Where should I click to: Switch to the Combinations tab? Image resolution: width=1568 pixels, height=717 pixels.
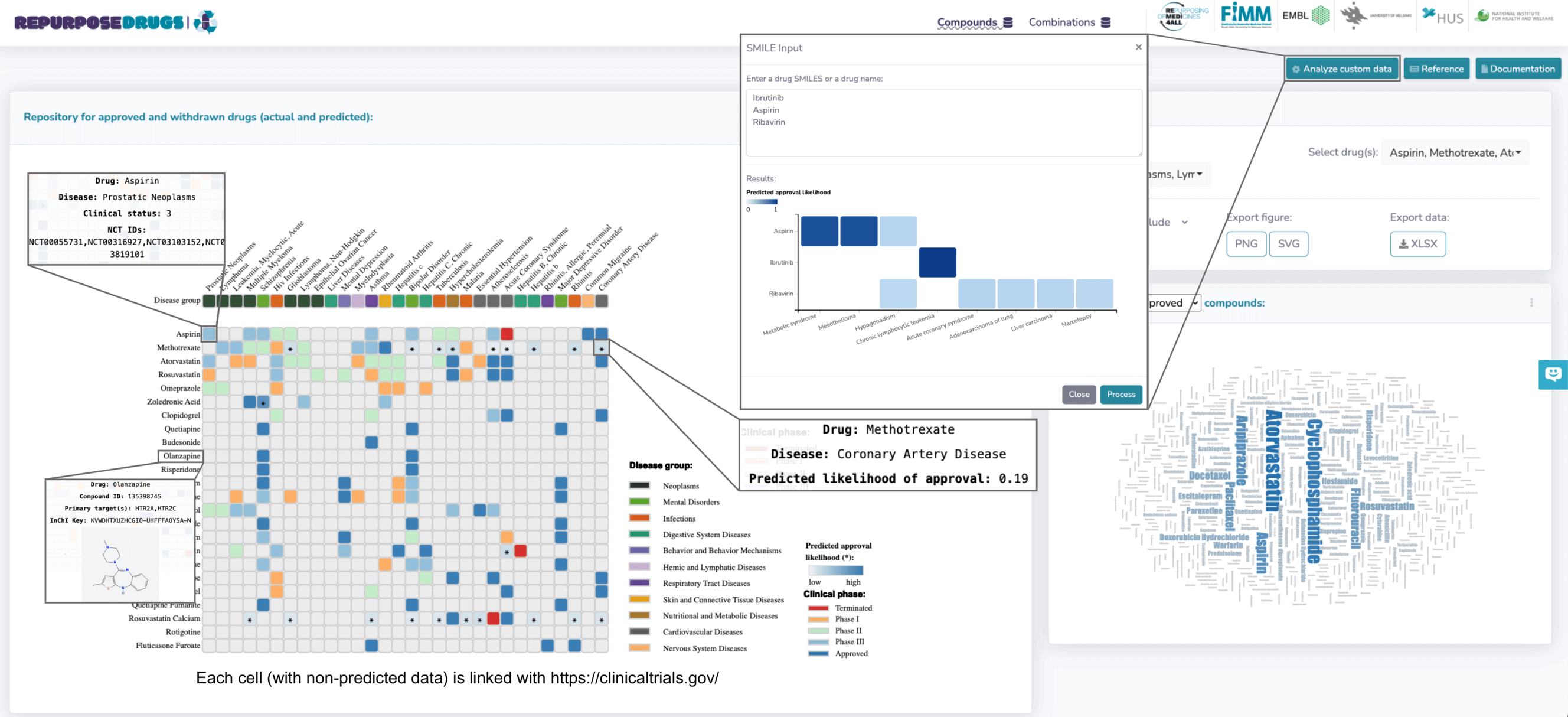click(x=1061, y=22)
